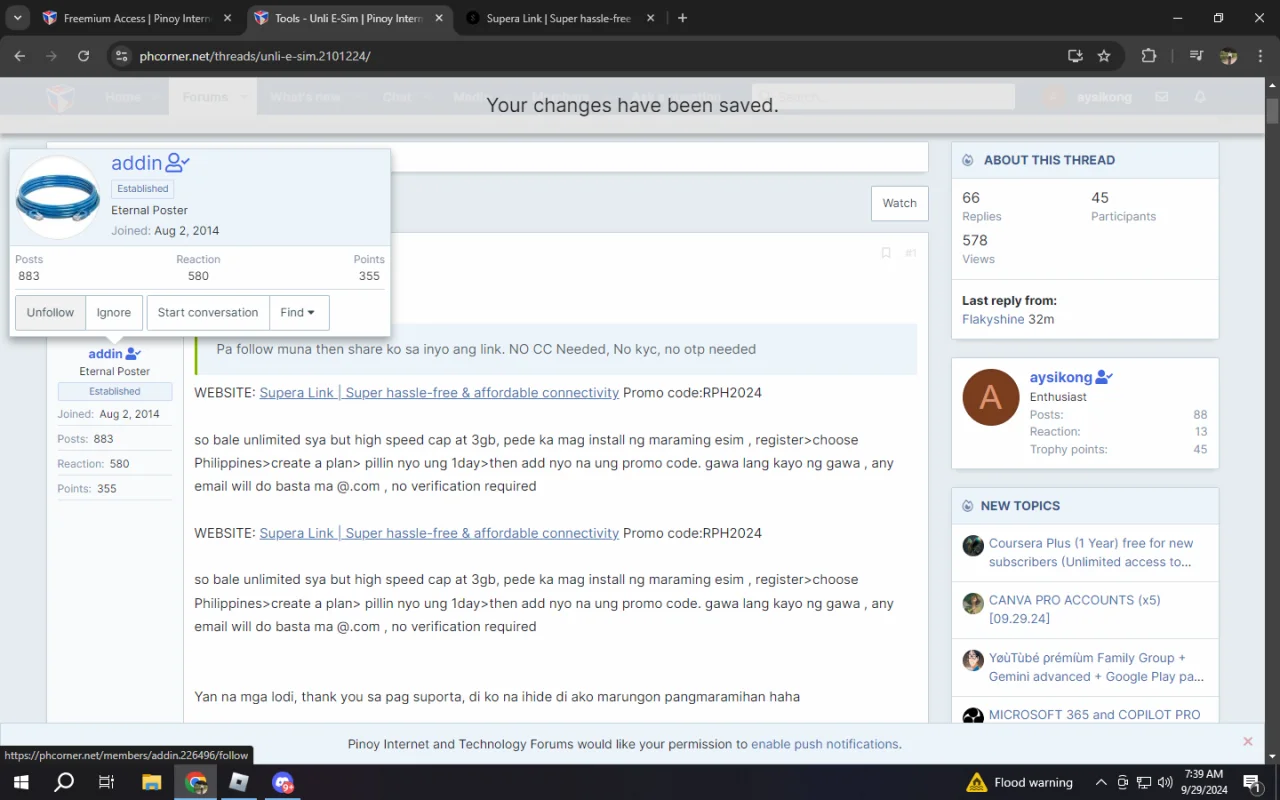Open the browser extensions menu

(x=1148, y=56)
